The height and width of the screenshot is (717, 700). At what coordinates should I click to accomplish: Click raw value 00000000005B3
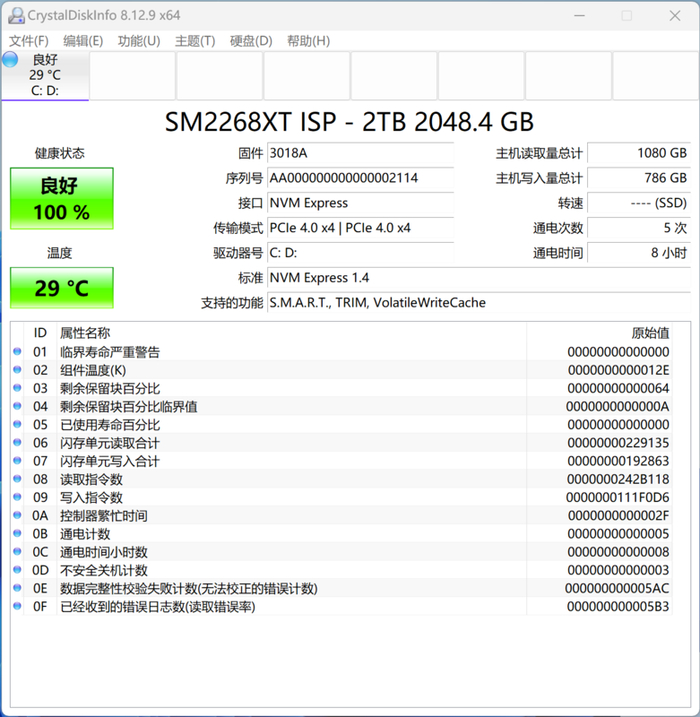click(618, 606)
